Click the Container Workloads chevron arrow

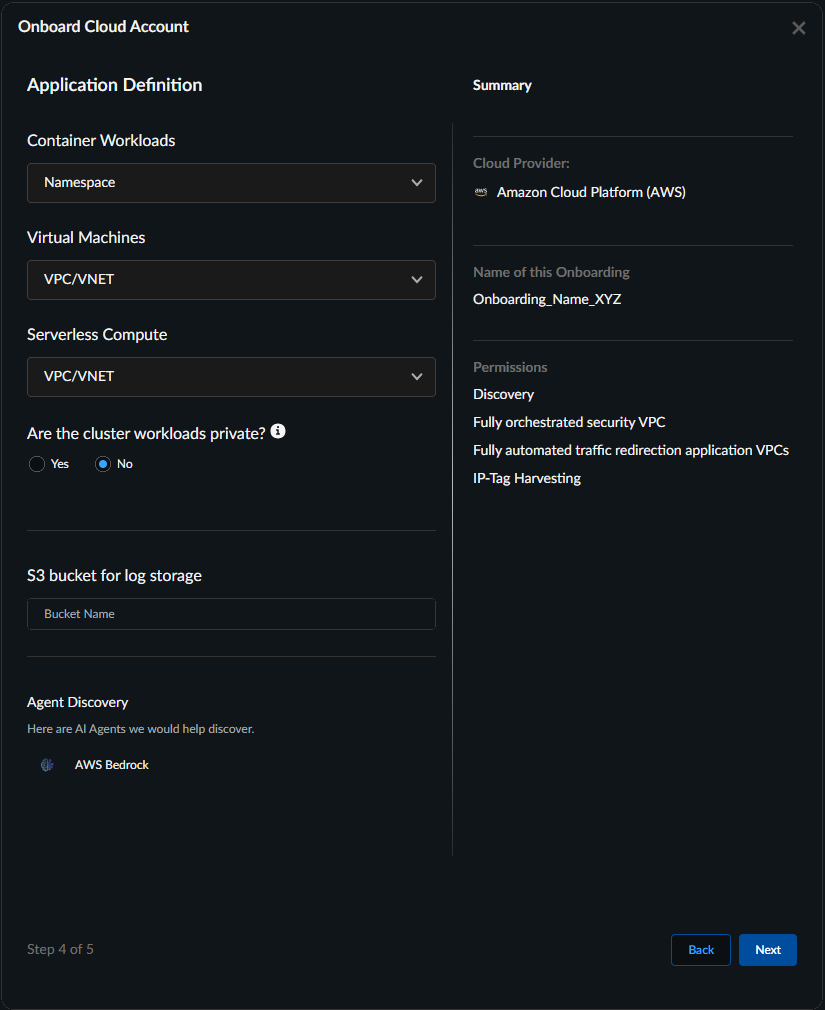(417, 183)
